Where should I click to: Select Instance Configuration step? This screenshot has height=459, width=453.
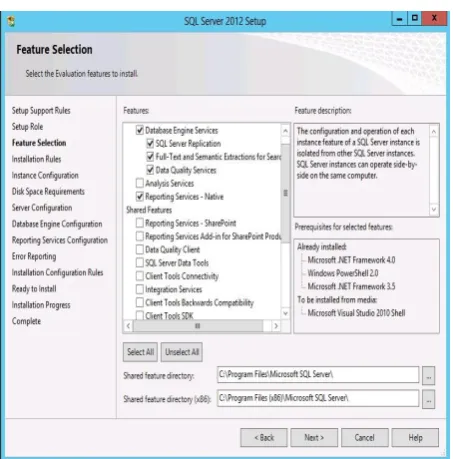(x=45, y=175)
